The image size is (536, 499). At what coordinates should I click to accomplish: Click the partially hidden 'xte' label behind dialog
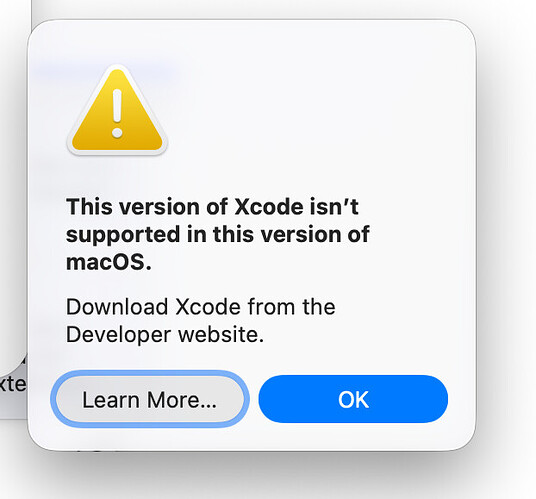point(13,384)
